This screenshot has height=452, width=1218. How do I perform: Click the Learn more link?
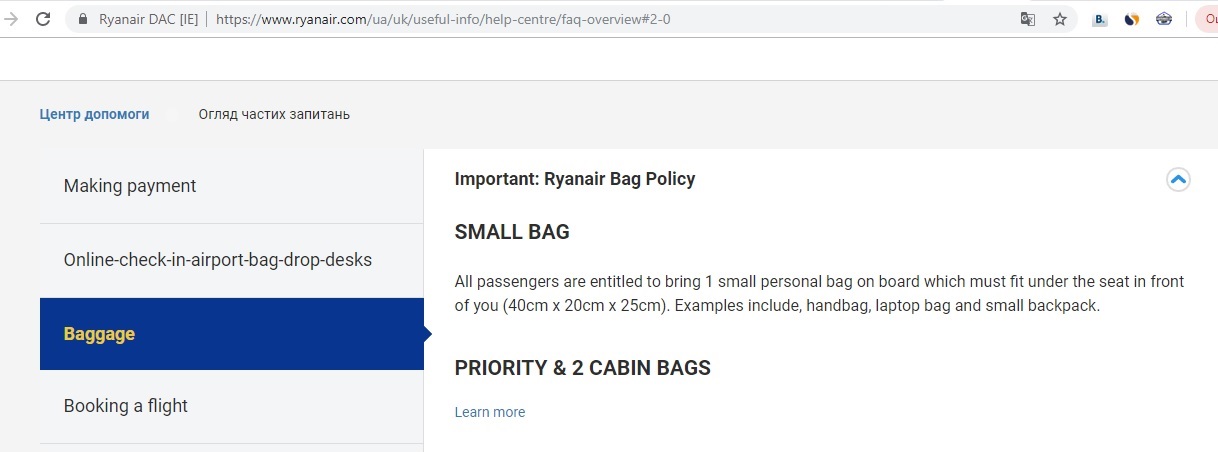click(x=489, y=412)
